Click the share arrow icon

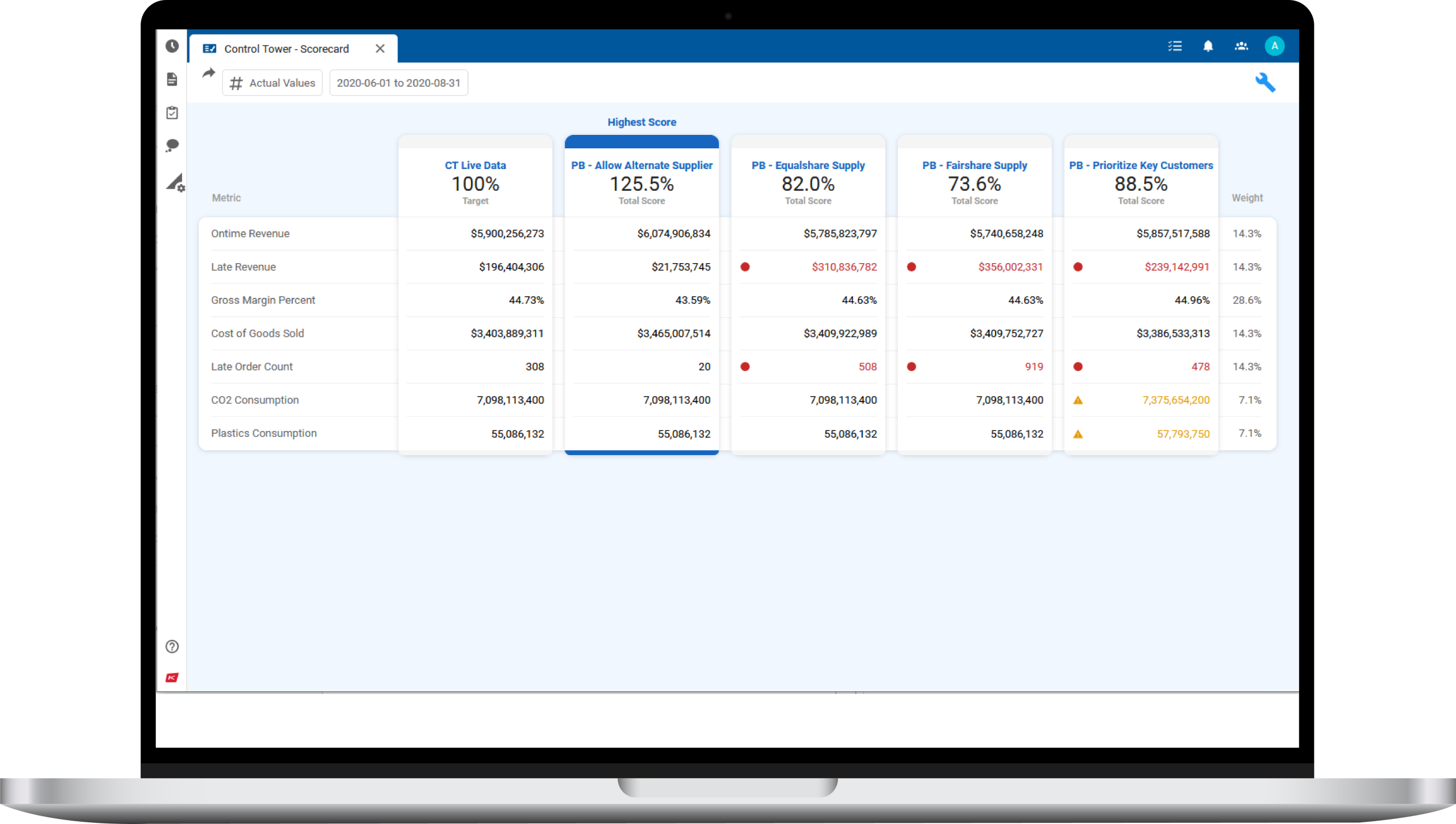(x=209, y=73)
